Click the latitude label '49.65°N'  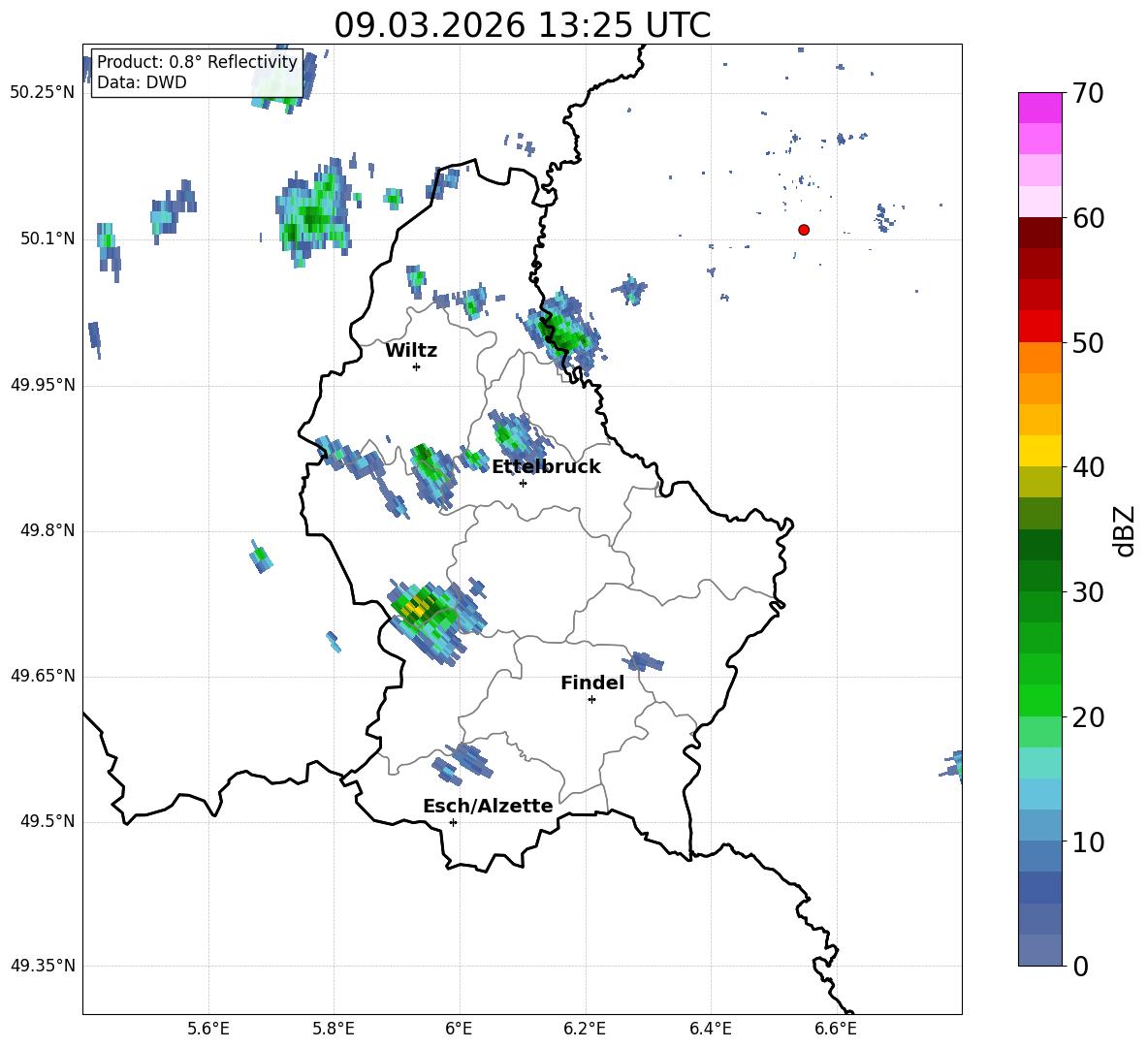click(x=43, y=676)
